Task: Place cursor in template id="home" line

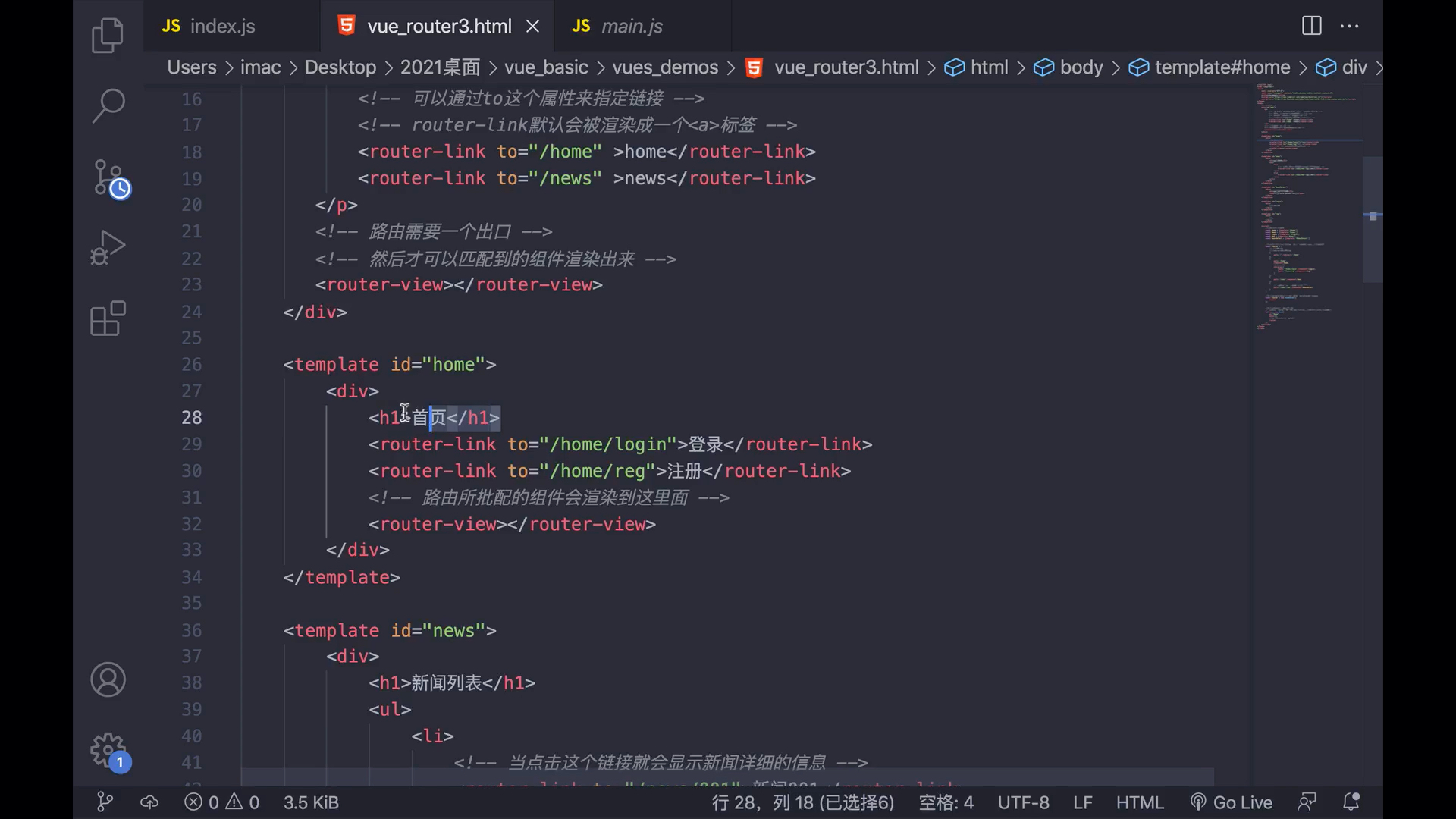Action: pyautogui.click(x=390, y=365)
